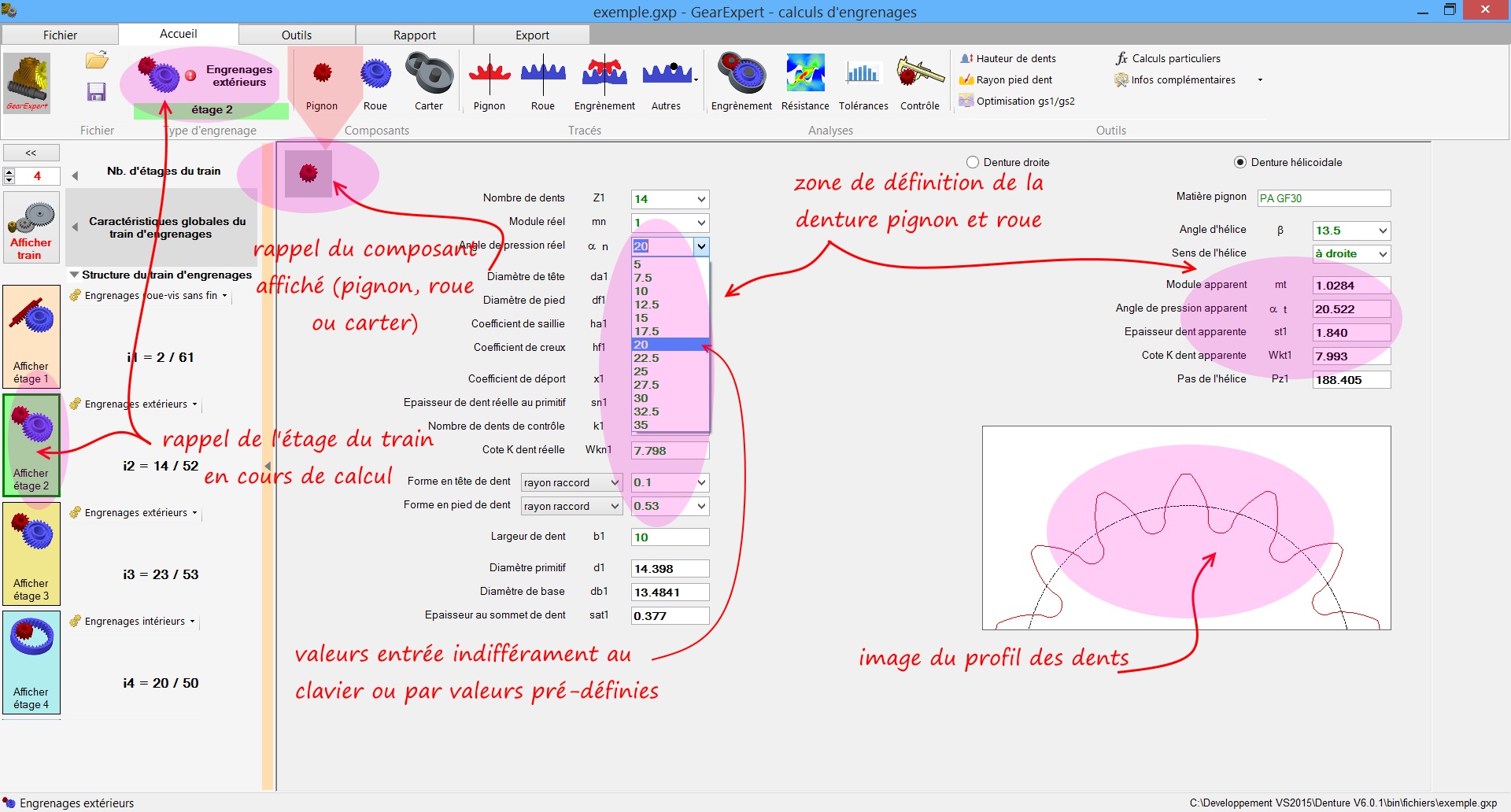Click the Module apparent mt field
The height and width of the screenshot is (812, 1511).
pos(1351,286)
